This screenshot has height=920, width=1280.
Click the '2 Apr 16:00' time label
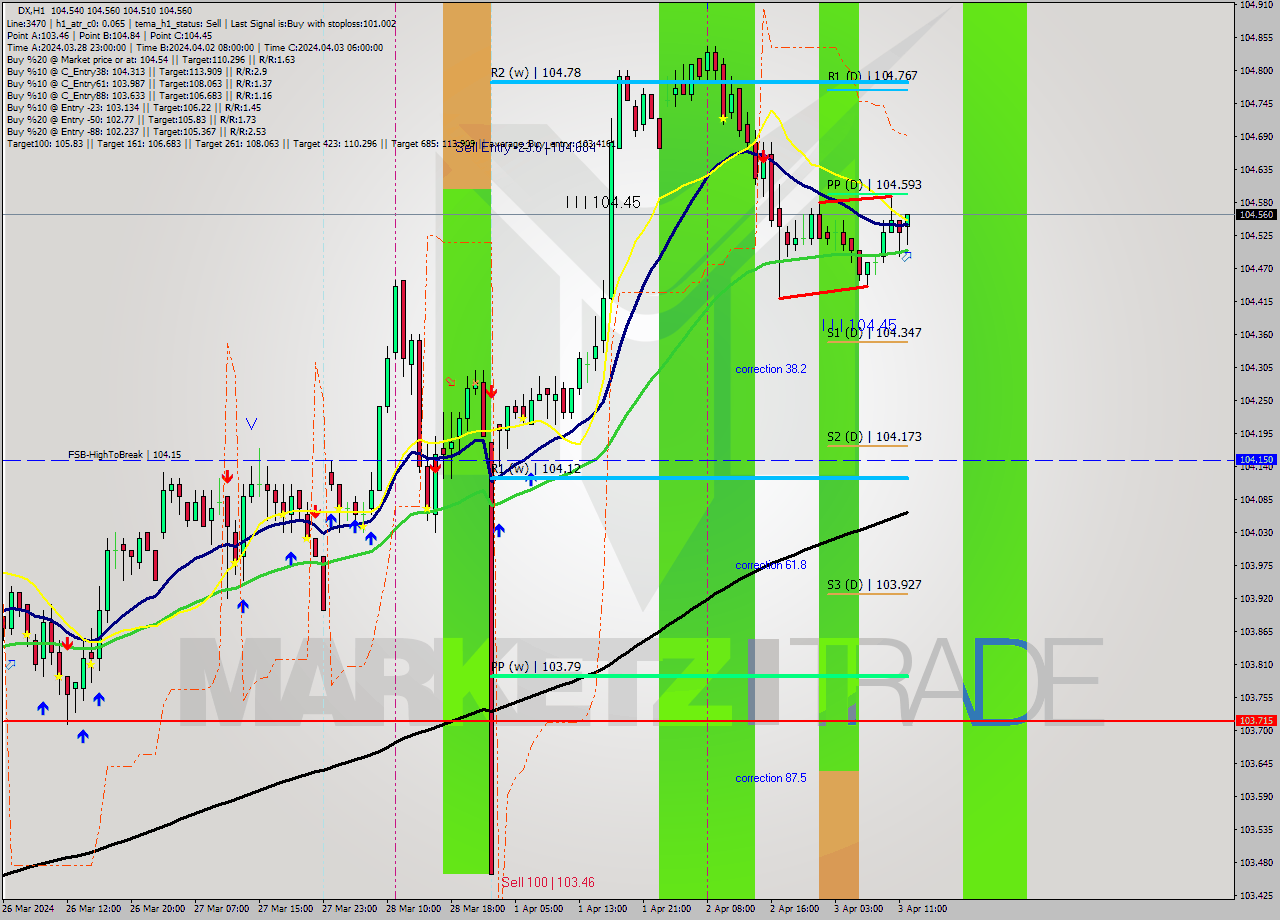(794, 909)
